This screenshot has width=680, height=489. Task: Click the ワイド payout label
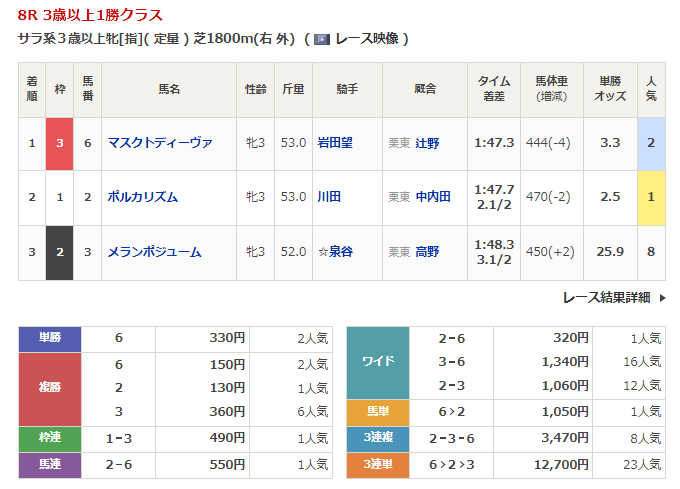pos(377,362)
